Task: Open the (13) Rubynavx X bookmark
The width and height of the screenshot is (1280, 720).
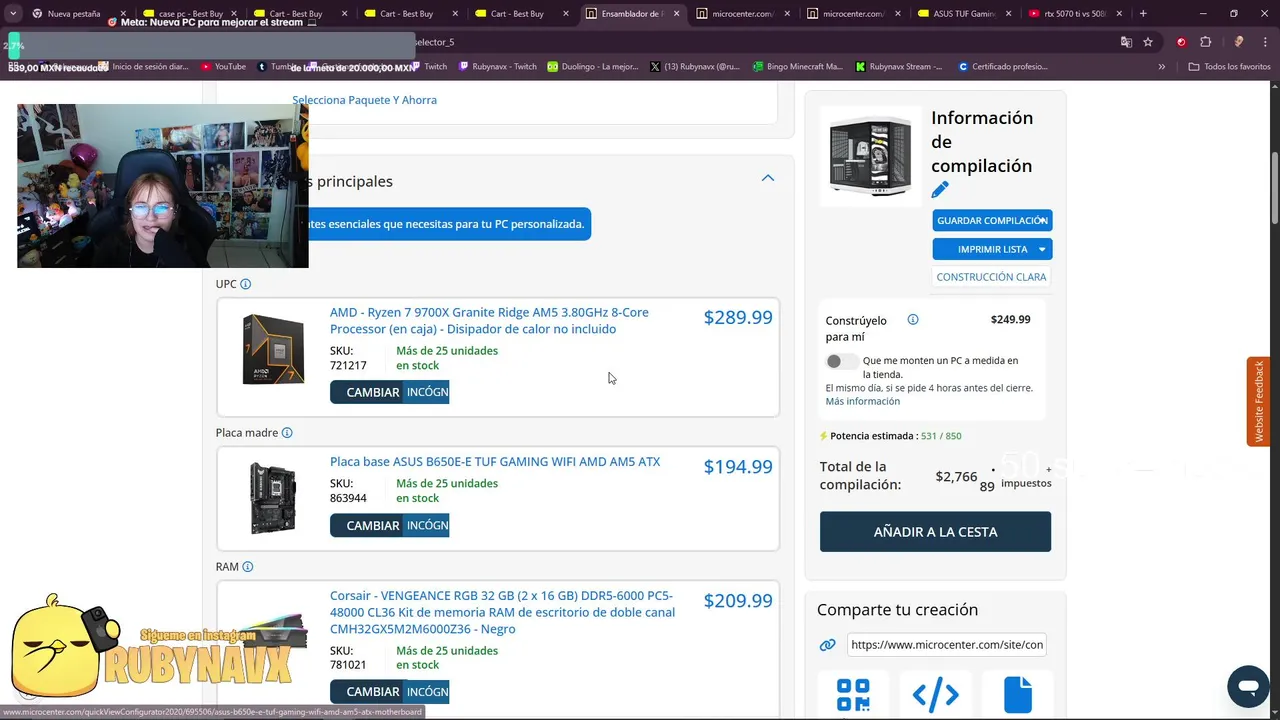Action: (x=695, y=67)
